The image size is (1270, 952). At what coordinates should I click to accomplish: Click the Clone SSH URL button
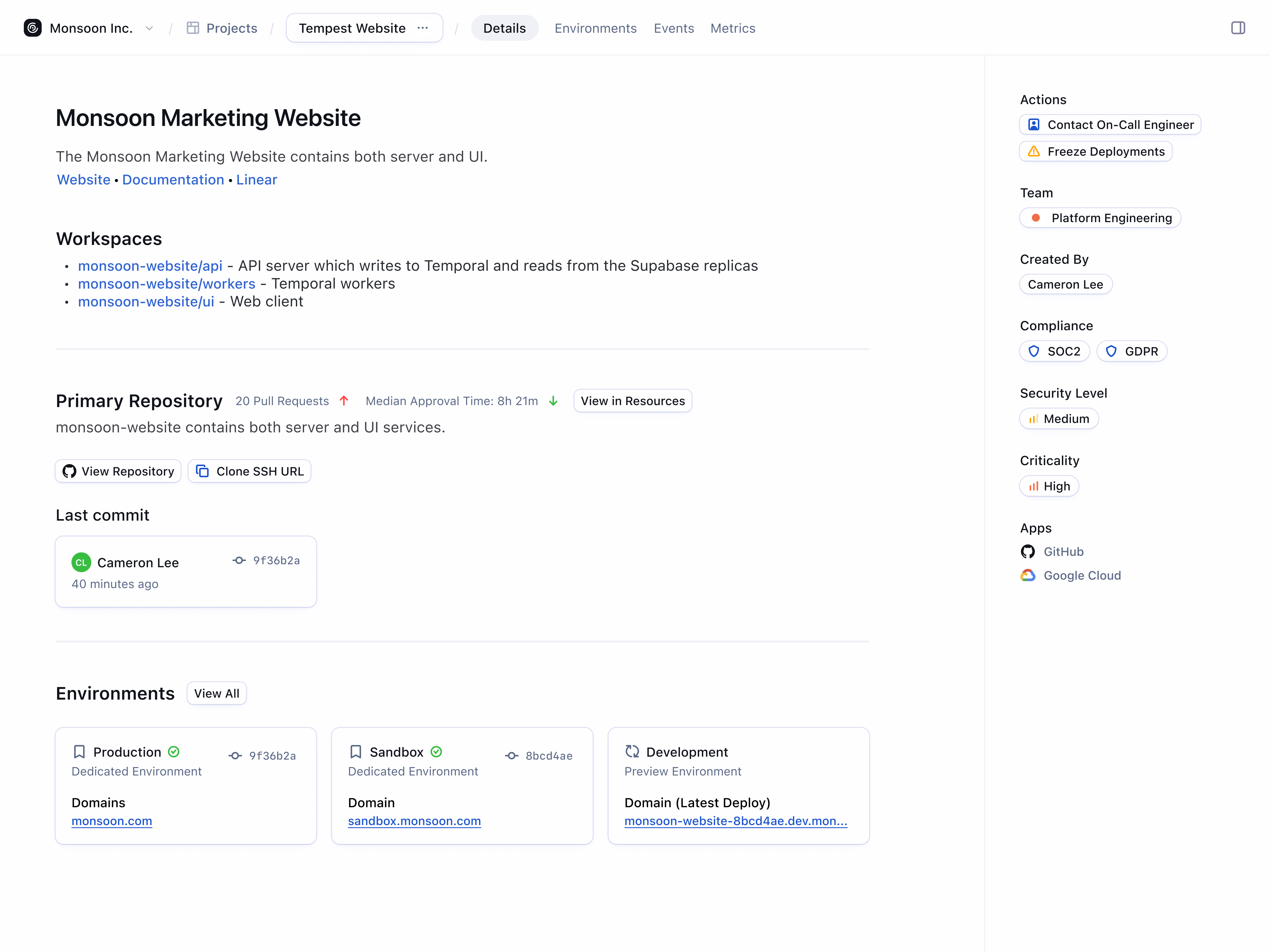click(x=250, y=471)
